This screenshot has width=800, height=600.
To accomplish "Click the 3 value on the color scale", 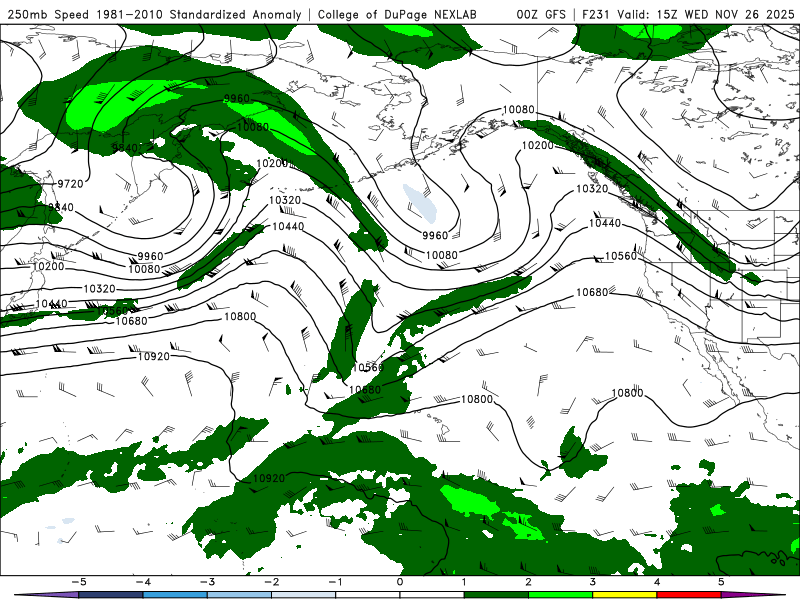I will 593,582.
